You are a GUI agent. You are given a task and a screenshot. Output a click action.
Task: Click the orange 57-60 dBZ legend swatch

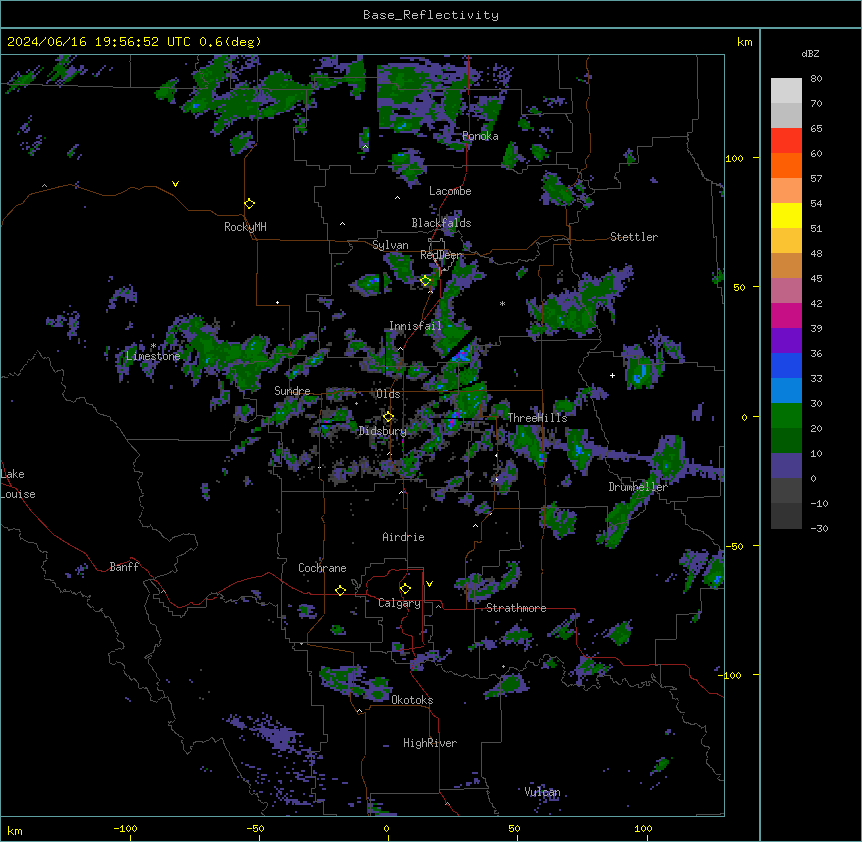(786, 165)
